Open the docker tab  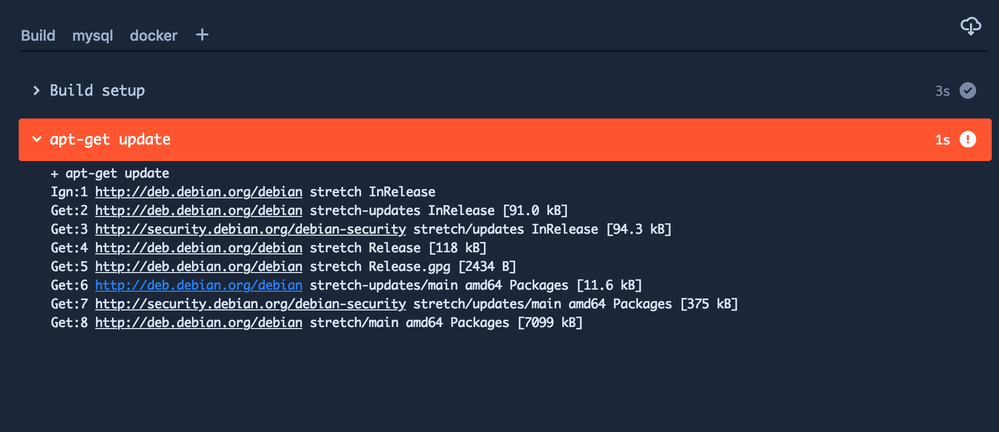(x=154, y=36)
